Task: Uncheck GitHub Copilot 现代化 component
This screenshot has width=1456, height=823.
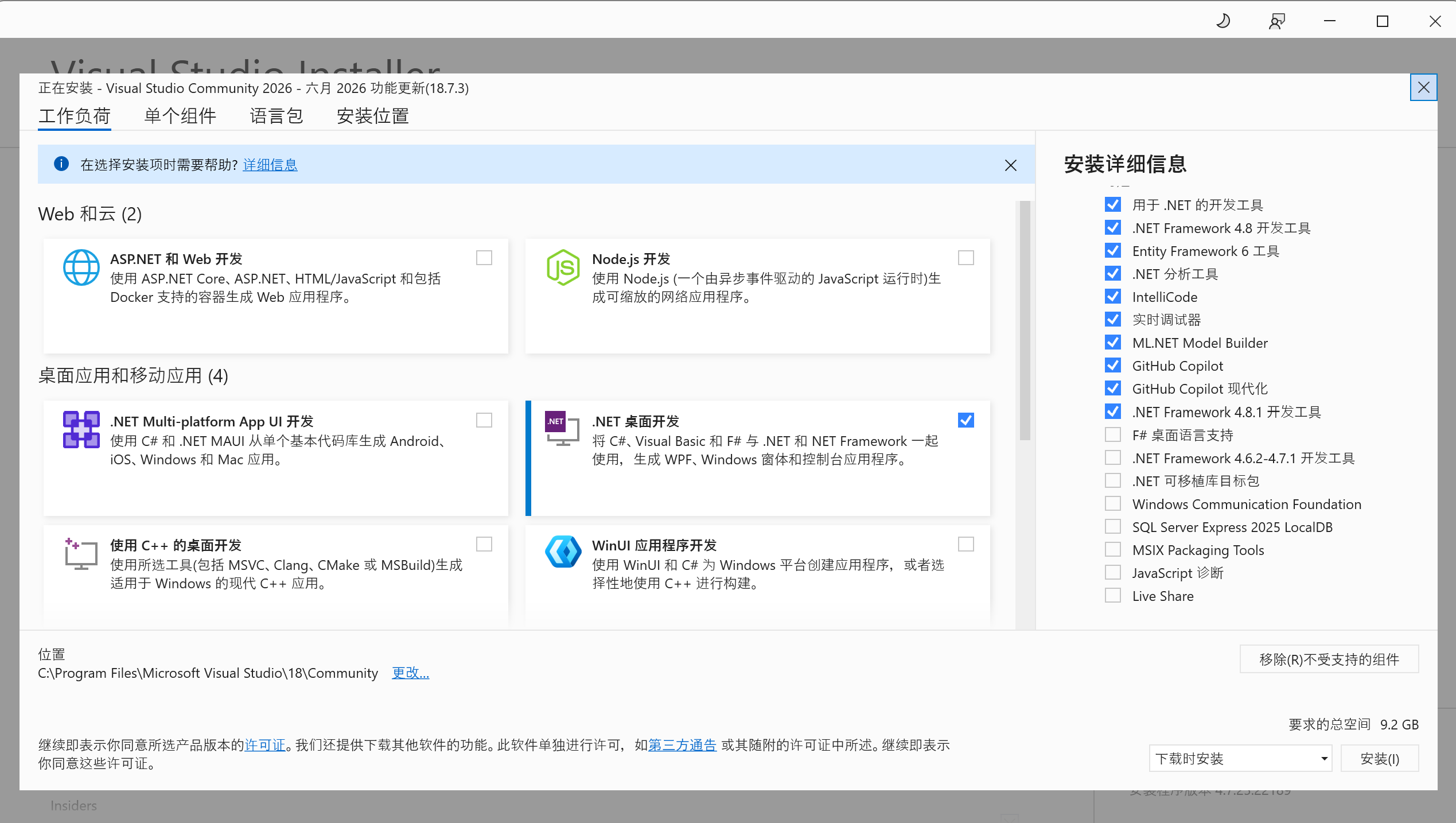Action: (1113, 389)
